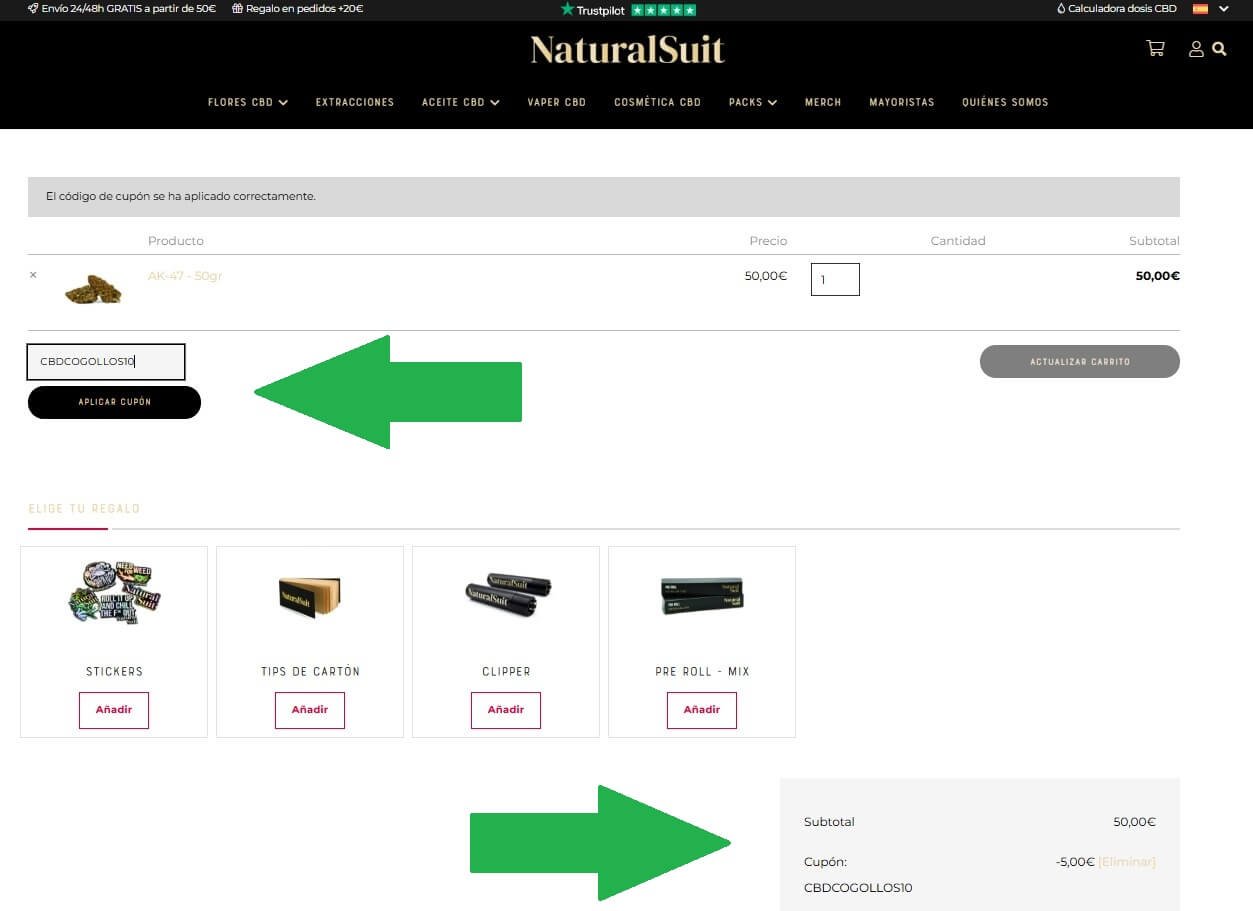This screenshot has height=911, width=1253.
Task: Open the Cosmética CBD menu item
Action: pos(658,102)
